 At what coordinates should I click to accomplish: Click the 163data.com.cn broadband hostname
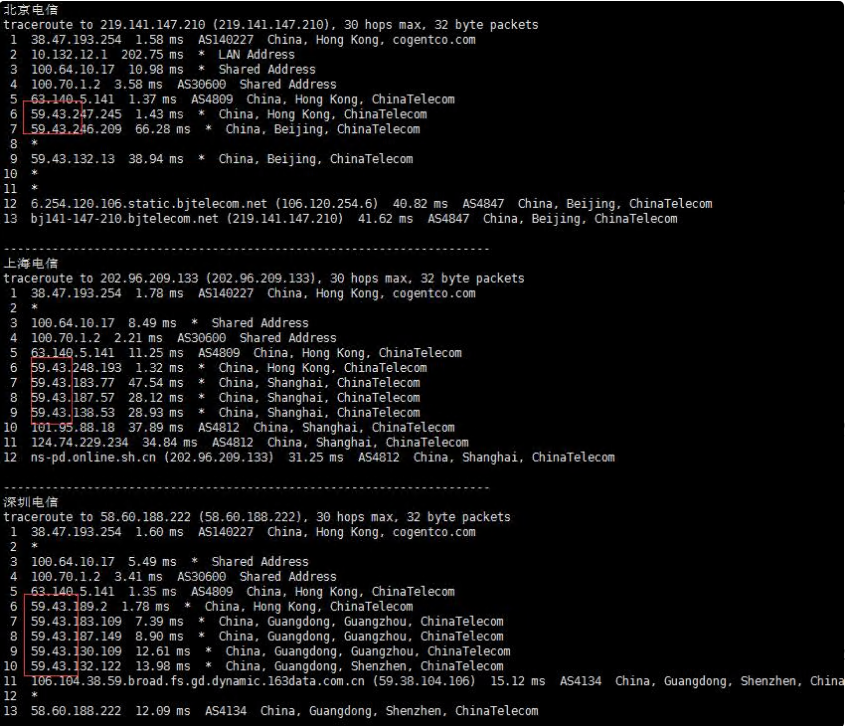(198, 681)
